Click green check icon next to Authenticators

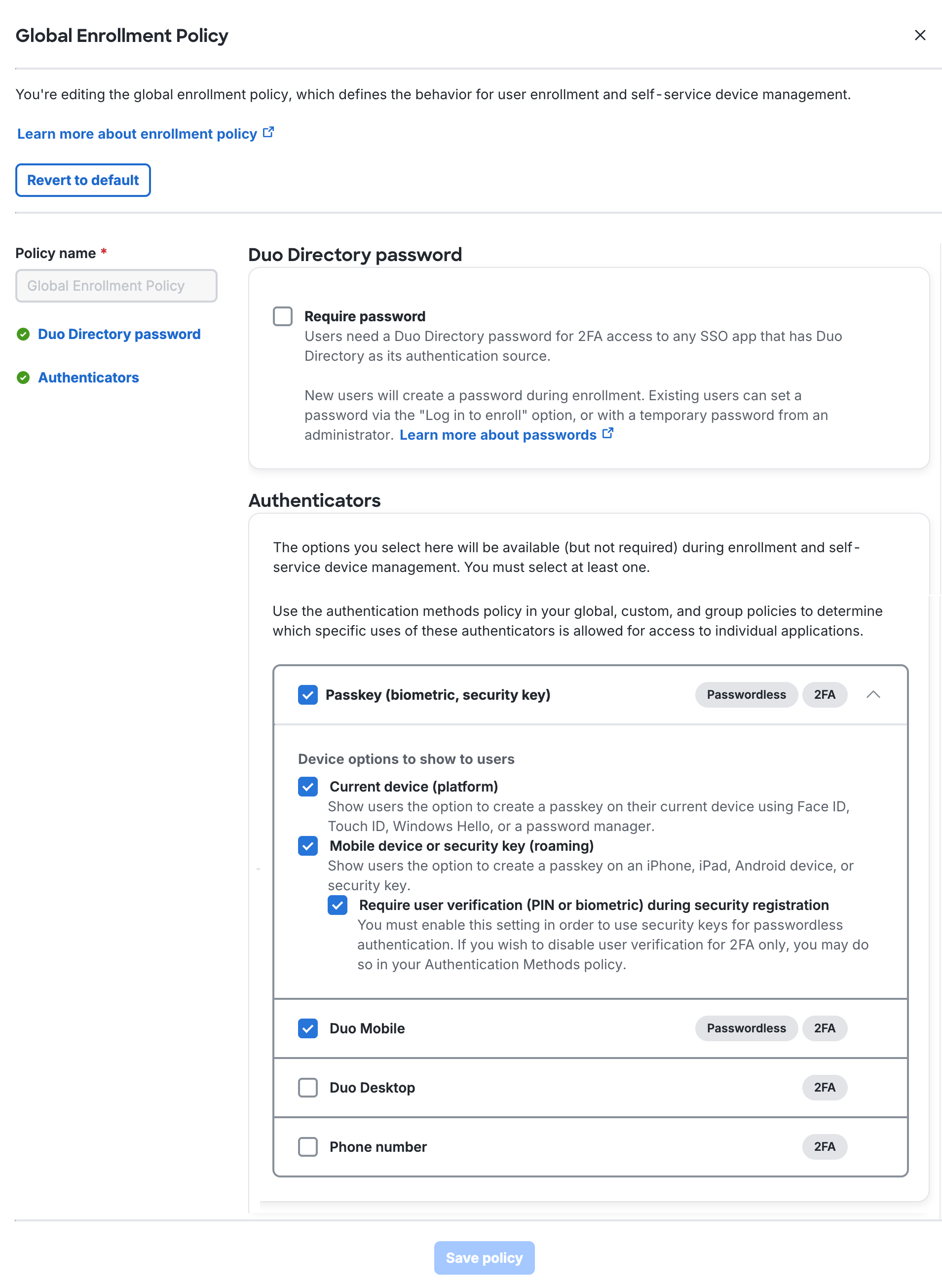(x=23, y=378)
